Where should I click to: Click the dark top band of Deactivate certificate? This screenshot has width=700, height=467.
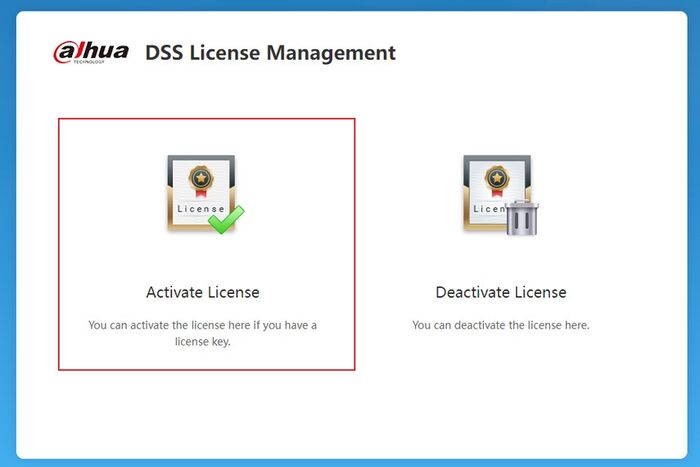click(x=497, y=158)
